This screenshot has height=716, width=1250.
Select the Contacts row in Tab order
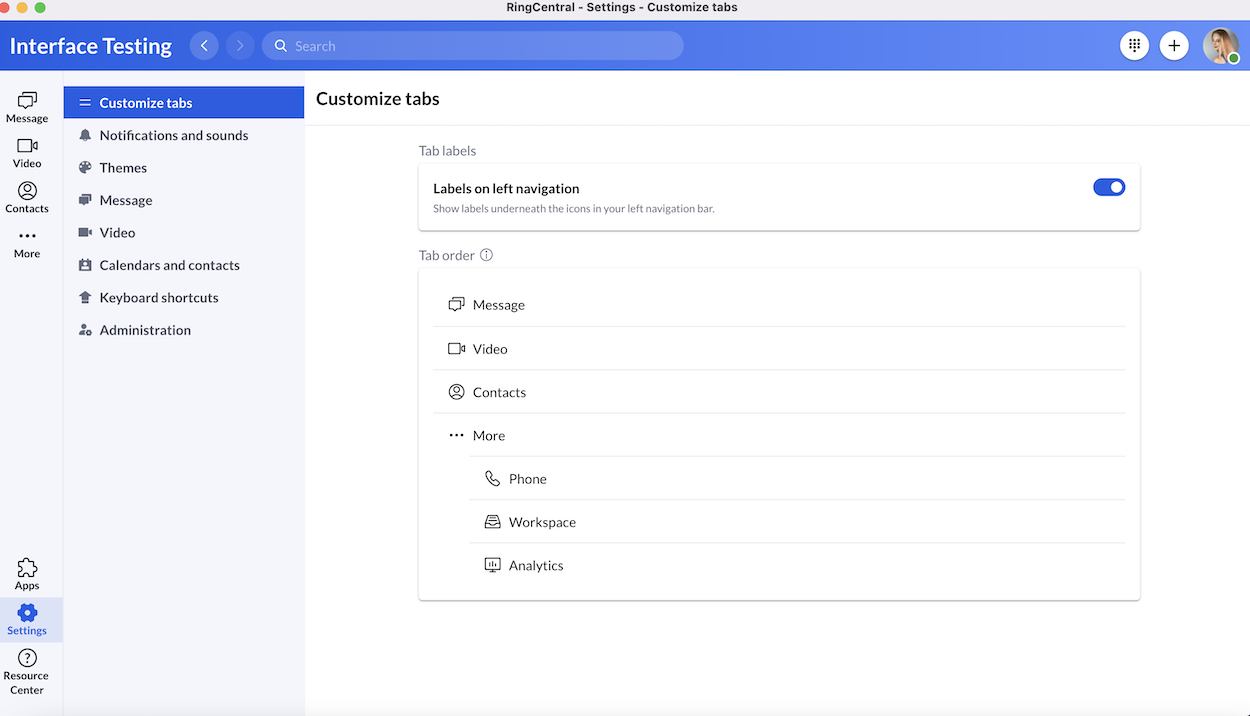pos(779,392)
